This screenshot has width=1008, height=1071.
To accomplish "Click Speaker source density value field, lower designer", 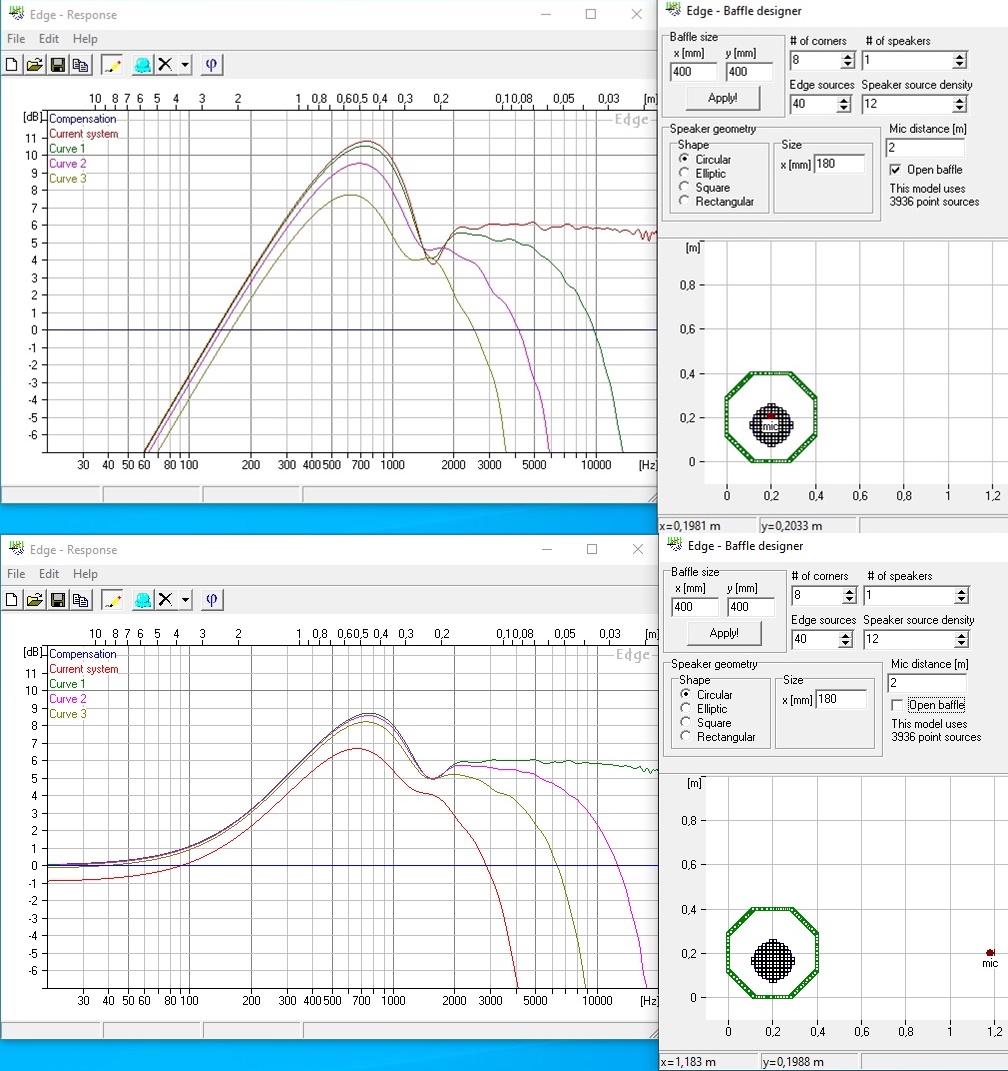I will (x=908, y=639).
